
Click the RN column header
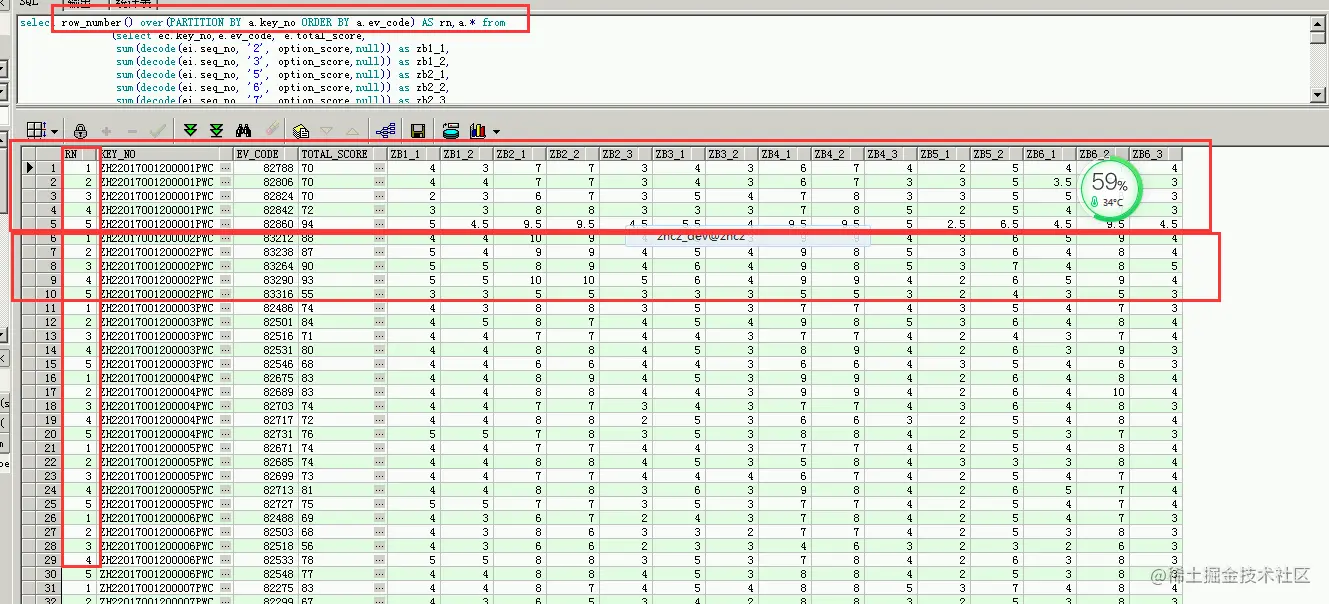tap(80, 154)
